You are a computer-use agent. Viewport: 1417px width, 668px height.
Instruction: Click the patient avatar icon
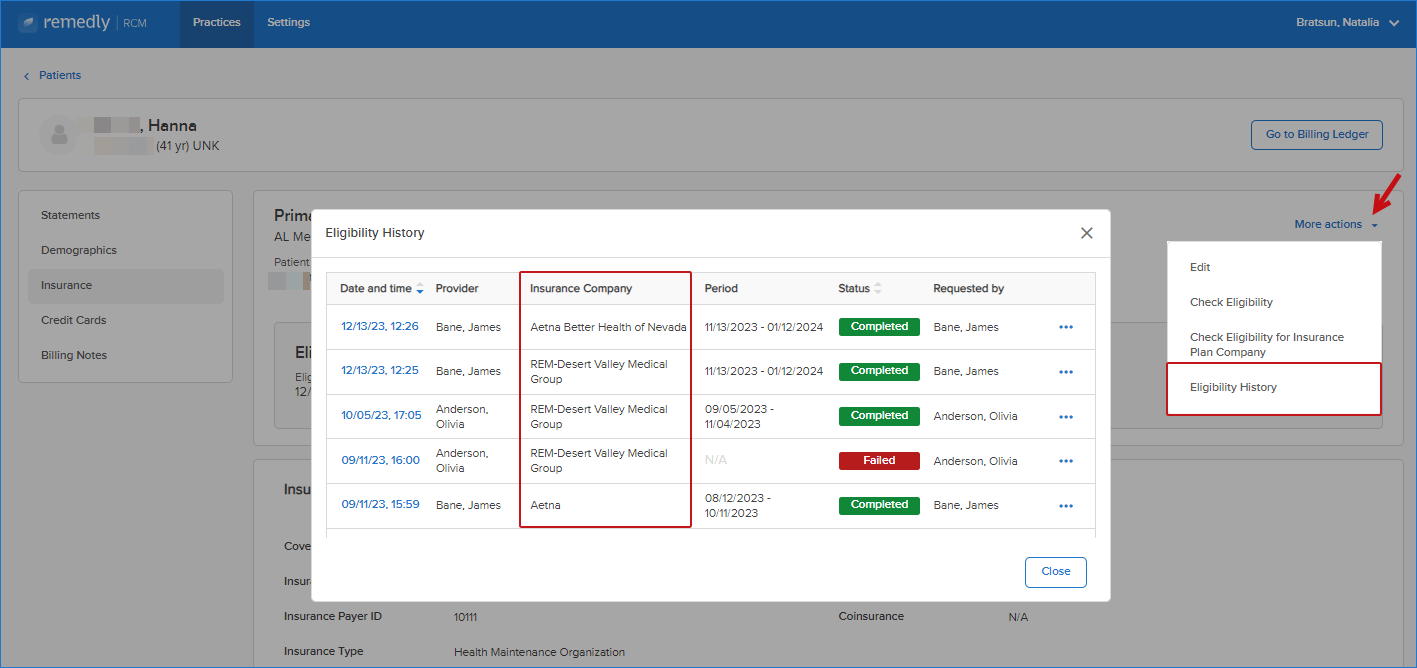pyautogui.click(x=59, y=135)
